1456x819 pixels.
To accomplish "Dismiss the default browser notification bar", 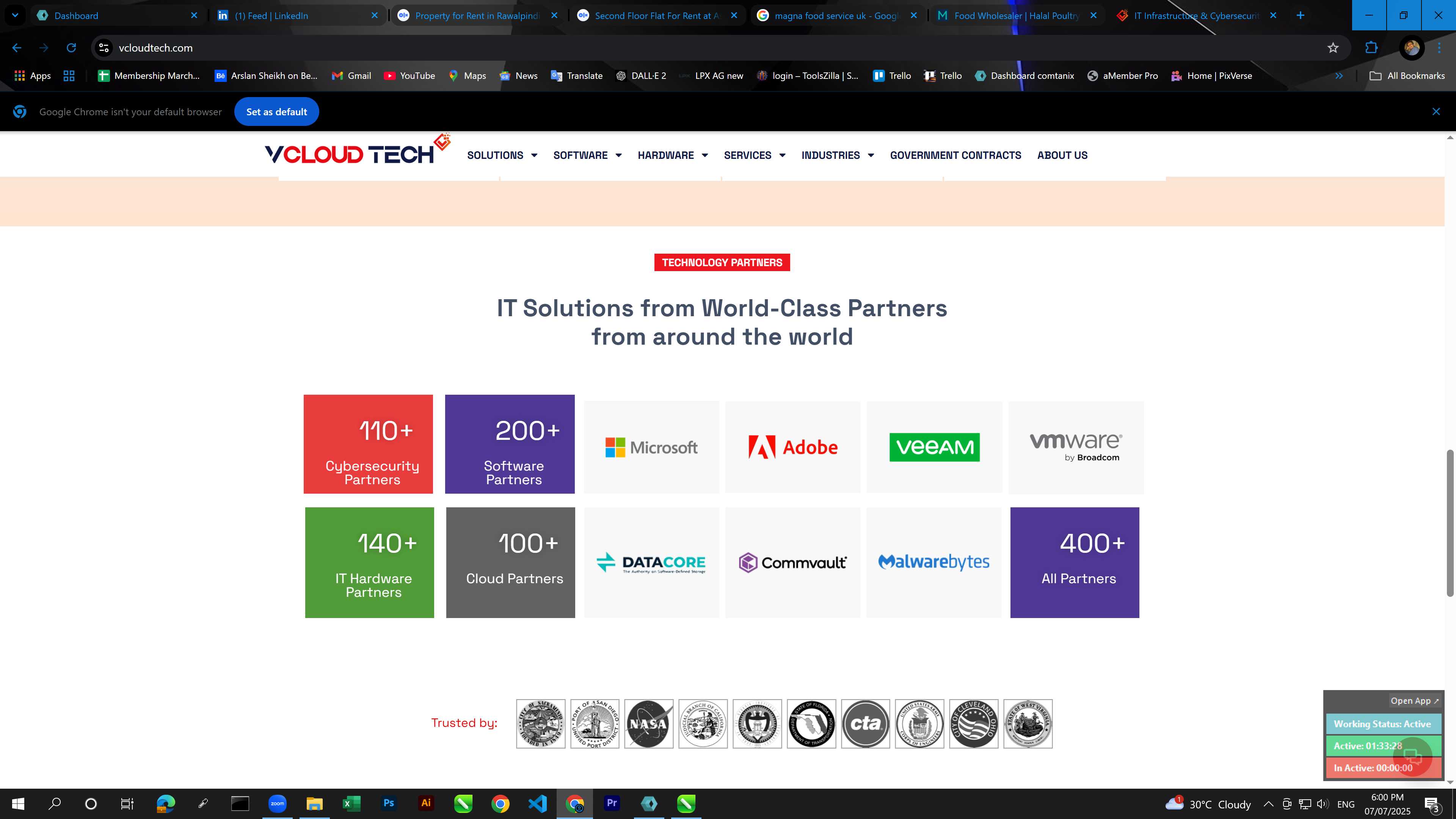I will 1436,112.
